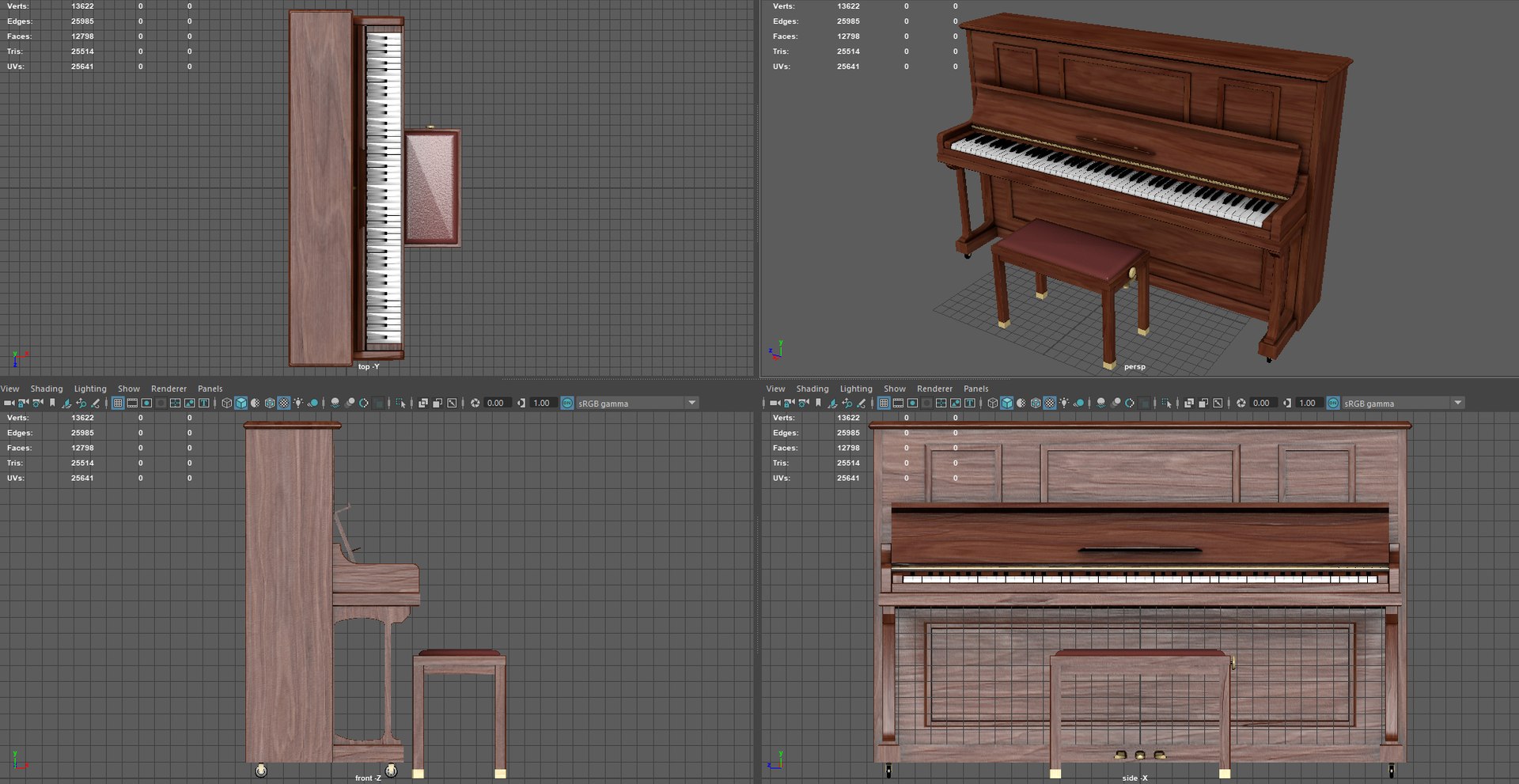Toggle Textured display in front panel toolbar
The image size is (1519, 784).
tap(284, 403)
